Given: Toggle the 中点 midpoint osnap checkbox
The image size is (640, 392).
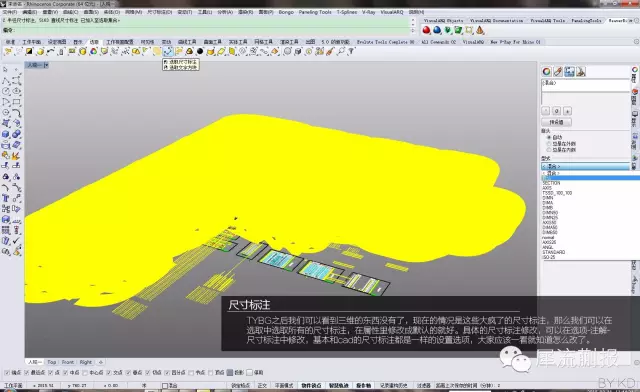Looking at the screenshot, I should pos(65,372).
